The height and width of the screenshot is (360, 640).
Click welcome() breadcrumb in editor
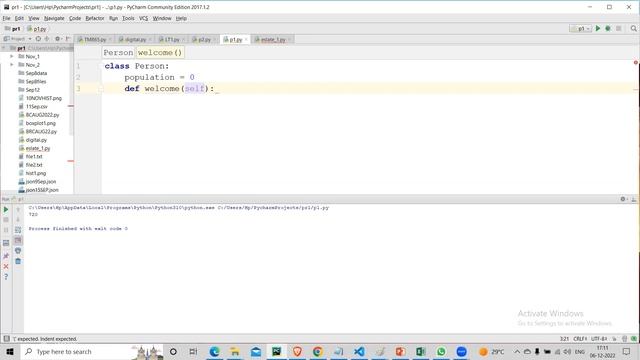[160, 53]
